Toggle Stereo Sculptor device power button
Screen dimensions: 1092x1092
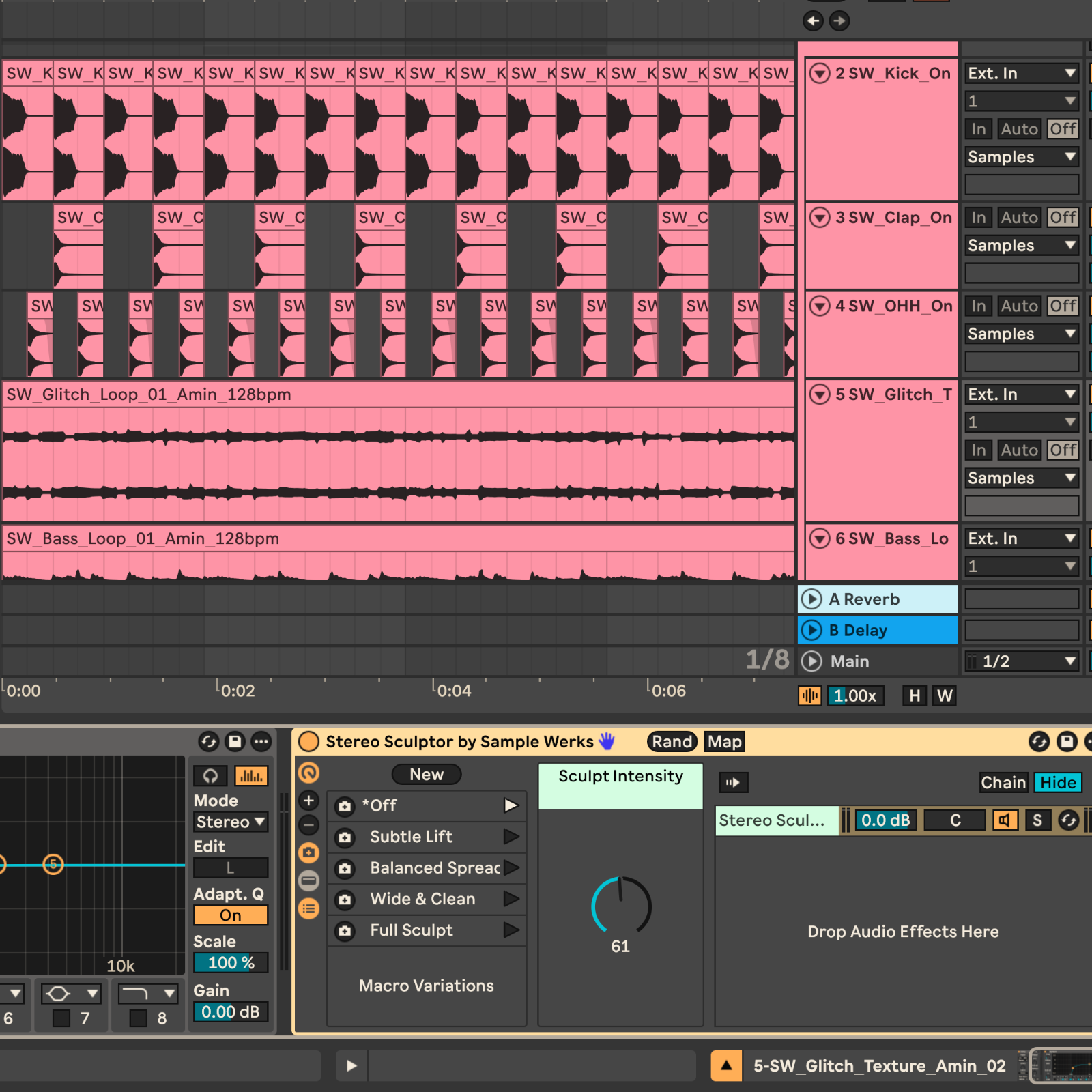tap(308, 741)
